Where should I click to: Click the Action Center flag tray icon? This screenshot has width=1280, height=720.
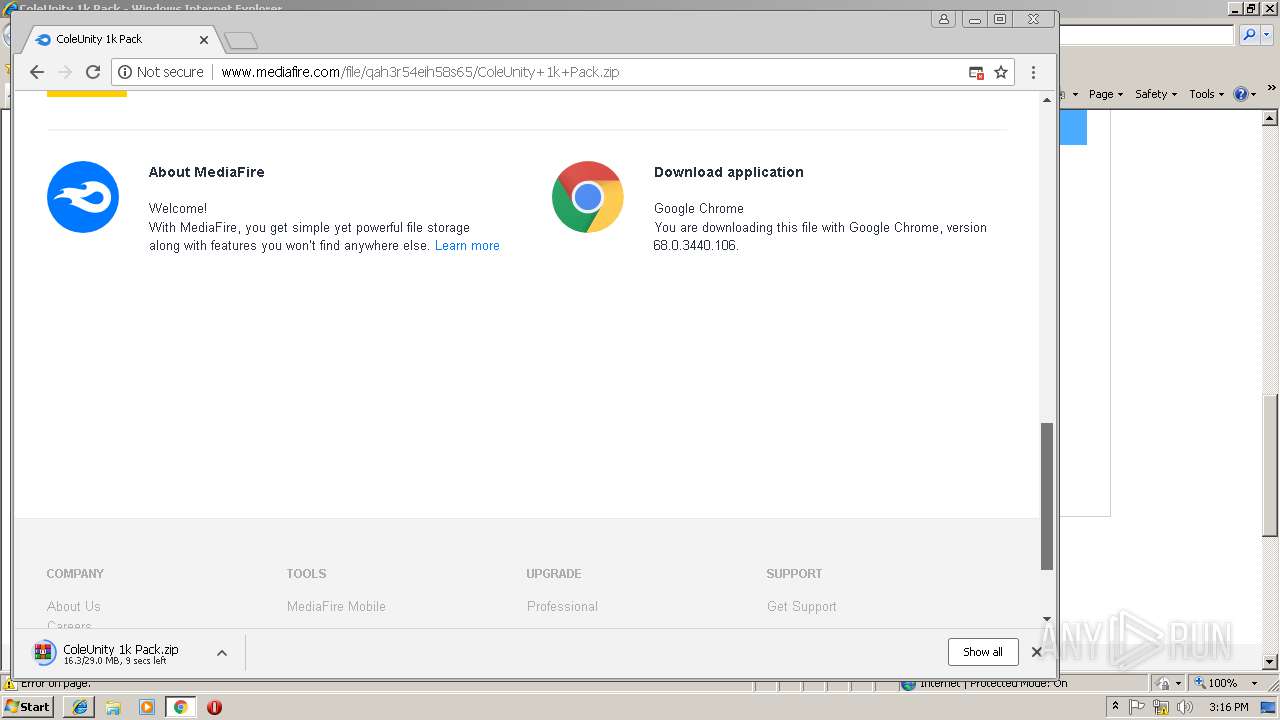1137,707
